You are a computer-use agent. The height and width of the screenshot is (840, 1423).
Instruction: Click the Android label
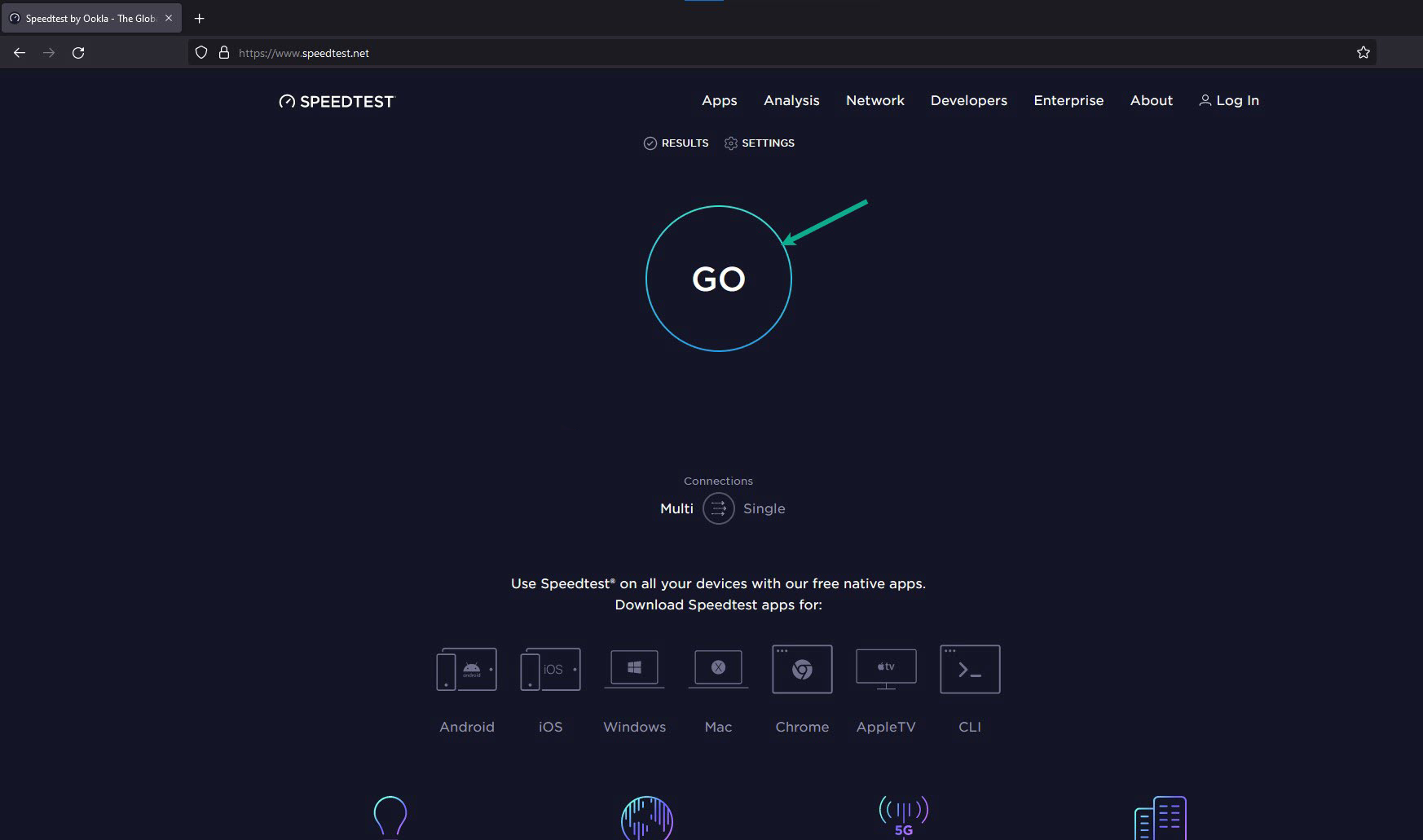(x=466, y=727)
